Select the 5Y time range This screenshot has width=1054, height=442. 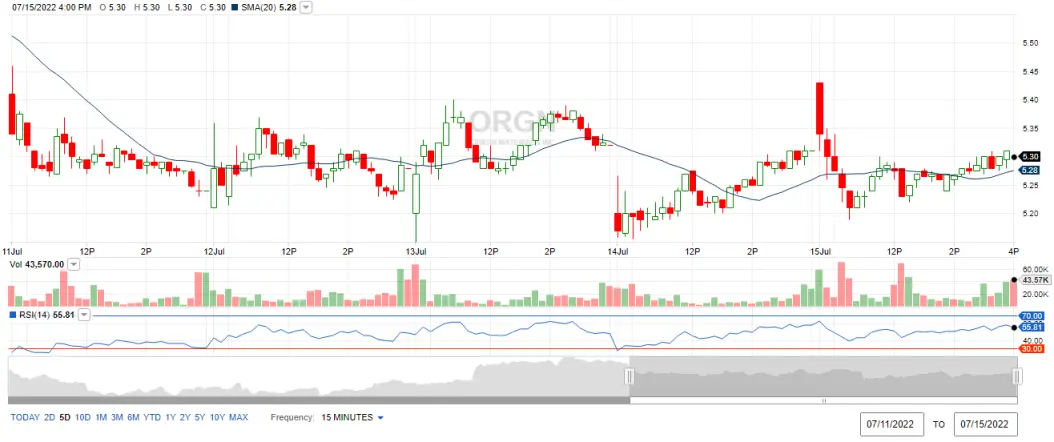point(200,417)
